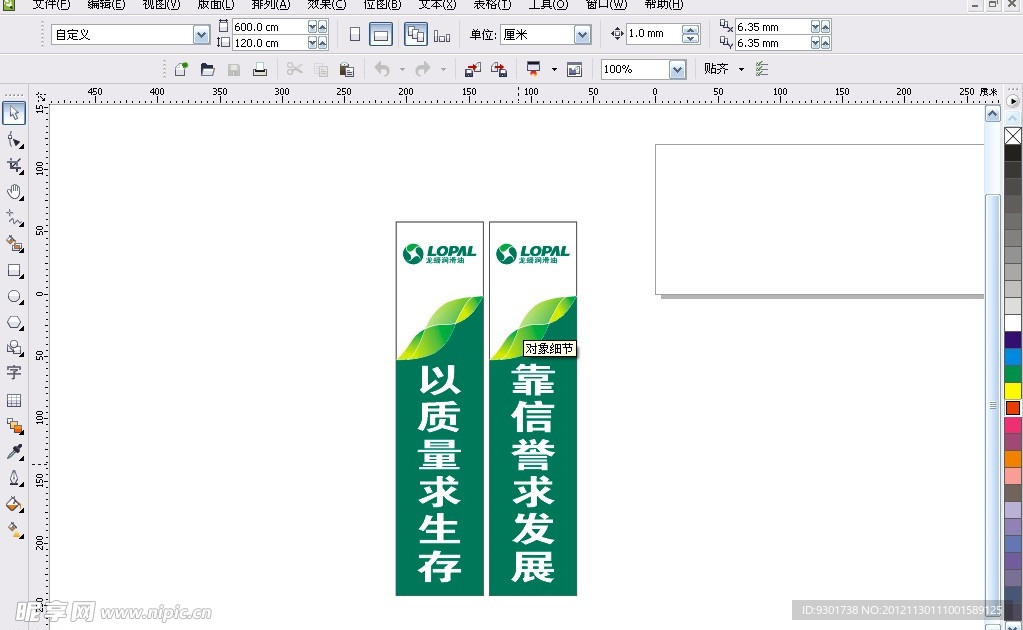1023x630 pixels.
Task: Adjust the nudge offset spinner arrows
Action: click(690, 33)
